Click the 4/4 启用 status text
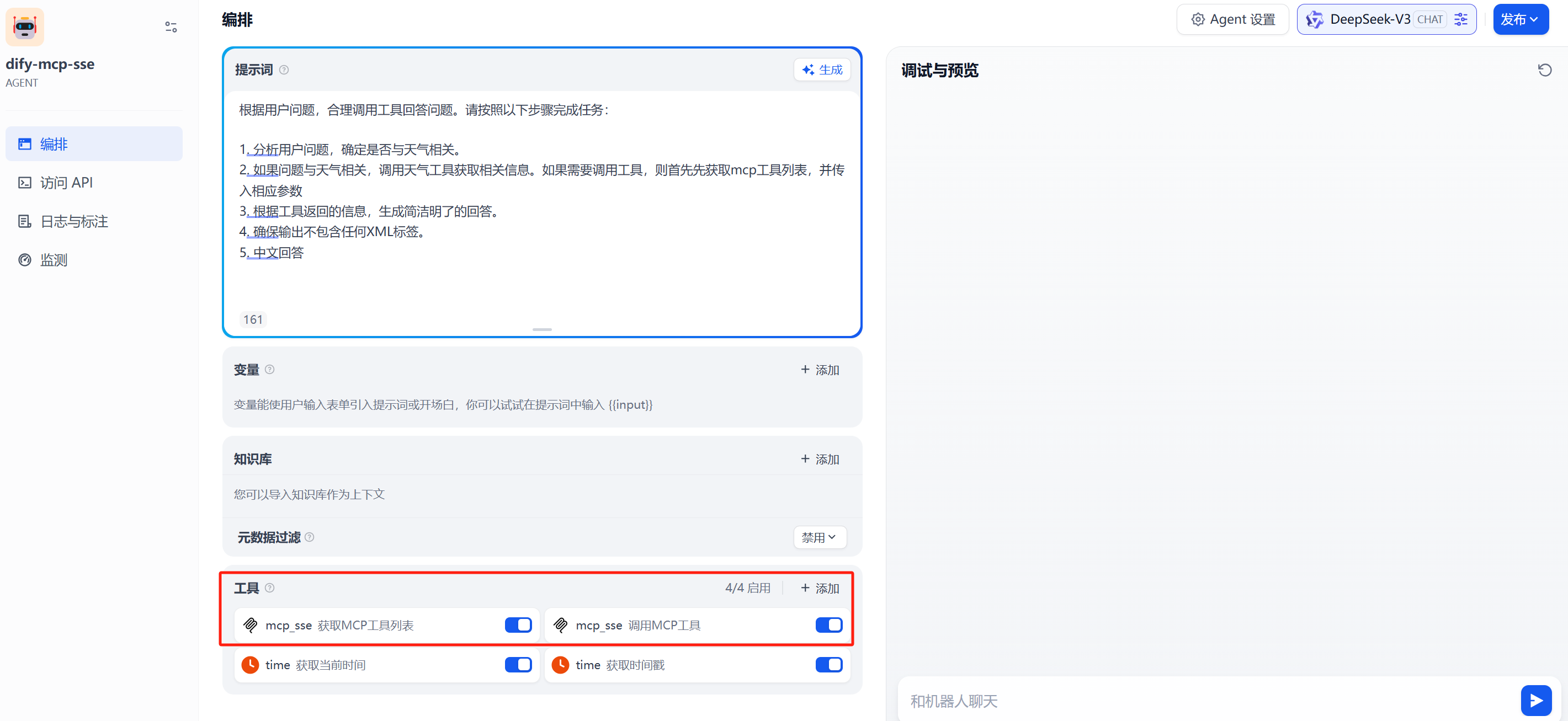Image resolution: width=1568 pixels, height=721 pixels. click(x=747, y=589)
